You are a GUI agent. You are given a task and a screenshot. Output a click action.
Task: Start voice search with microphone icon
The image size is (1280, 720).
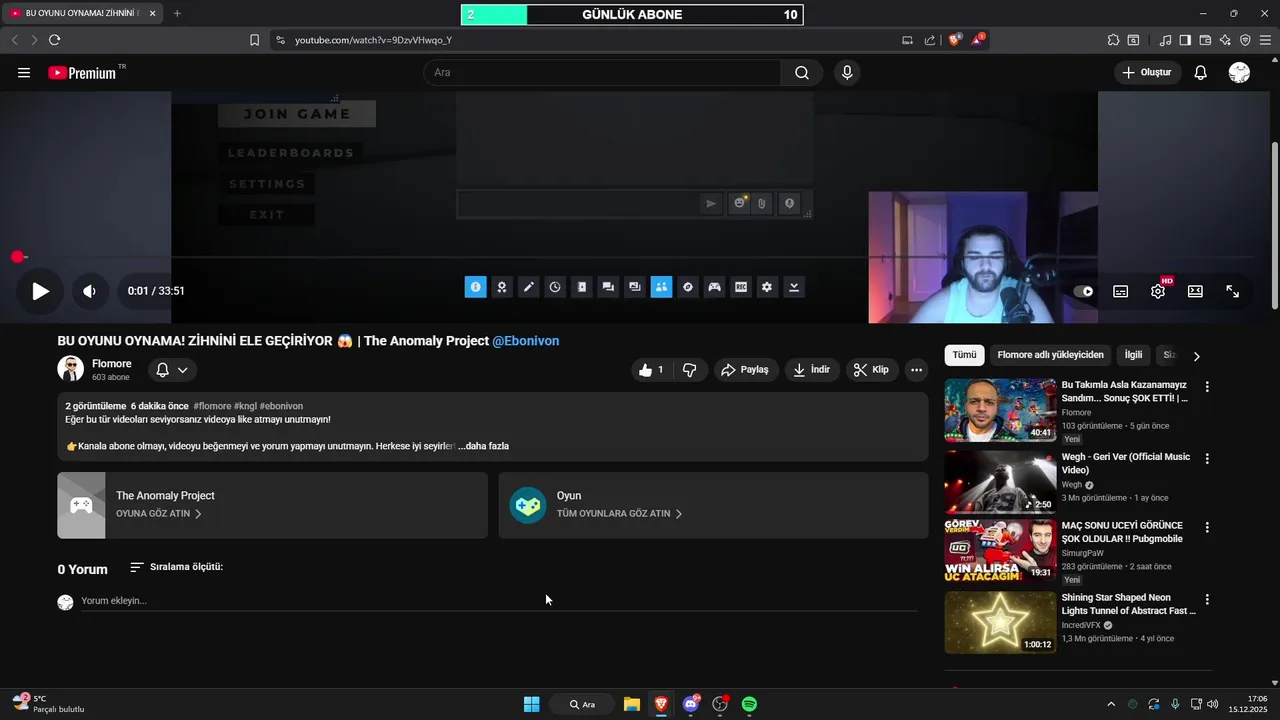(x=847, y=73)
